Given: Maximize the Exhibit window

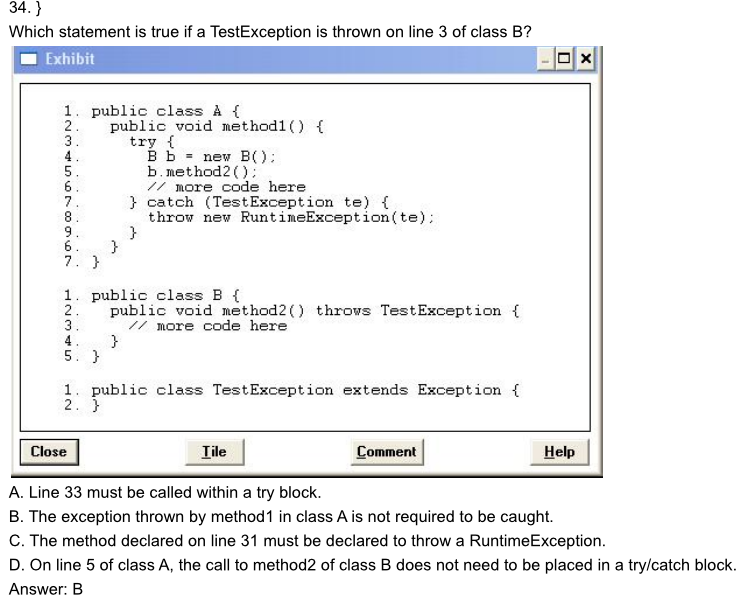Looking at the screenshot, I should pos(564,59).
